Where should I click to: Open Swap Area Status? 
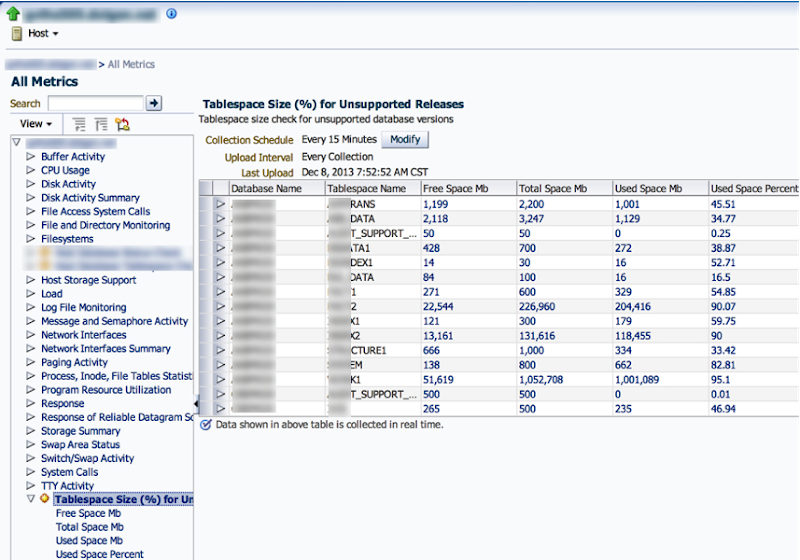tap(81, 445)
